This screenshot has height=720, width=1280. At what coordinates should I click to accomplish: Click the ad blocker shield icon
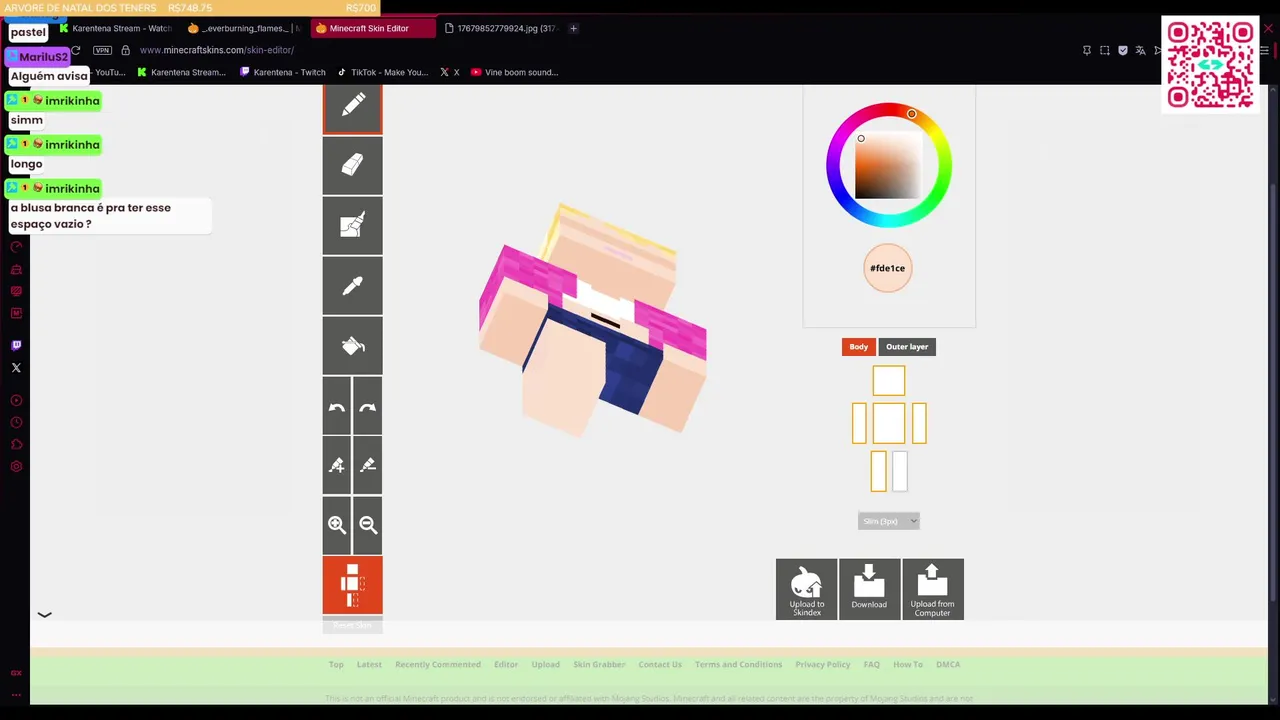coord(1123,50)
